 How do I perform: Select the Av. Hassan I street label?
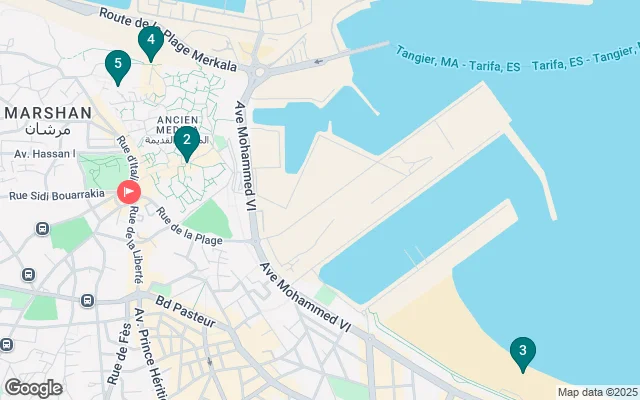pos(45,154)
